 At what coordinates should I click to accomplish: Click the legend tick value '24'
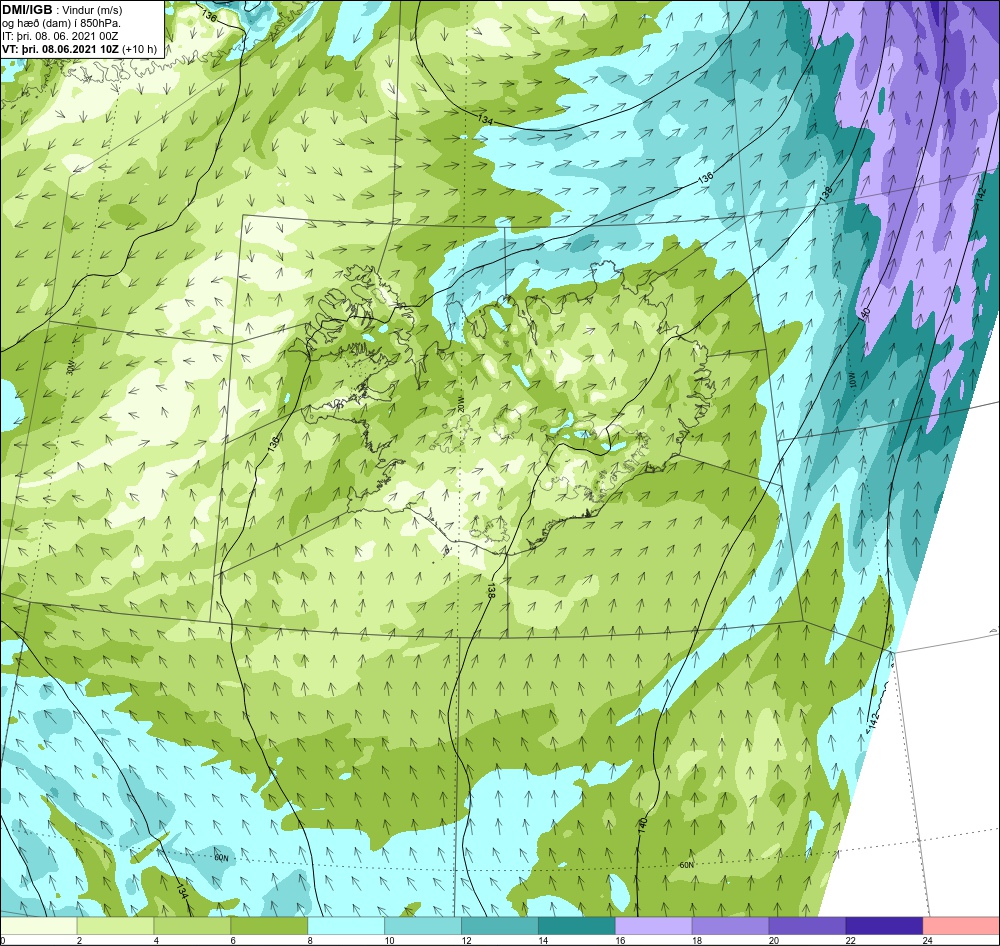928,940
